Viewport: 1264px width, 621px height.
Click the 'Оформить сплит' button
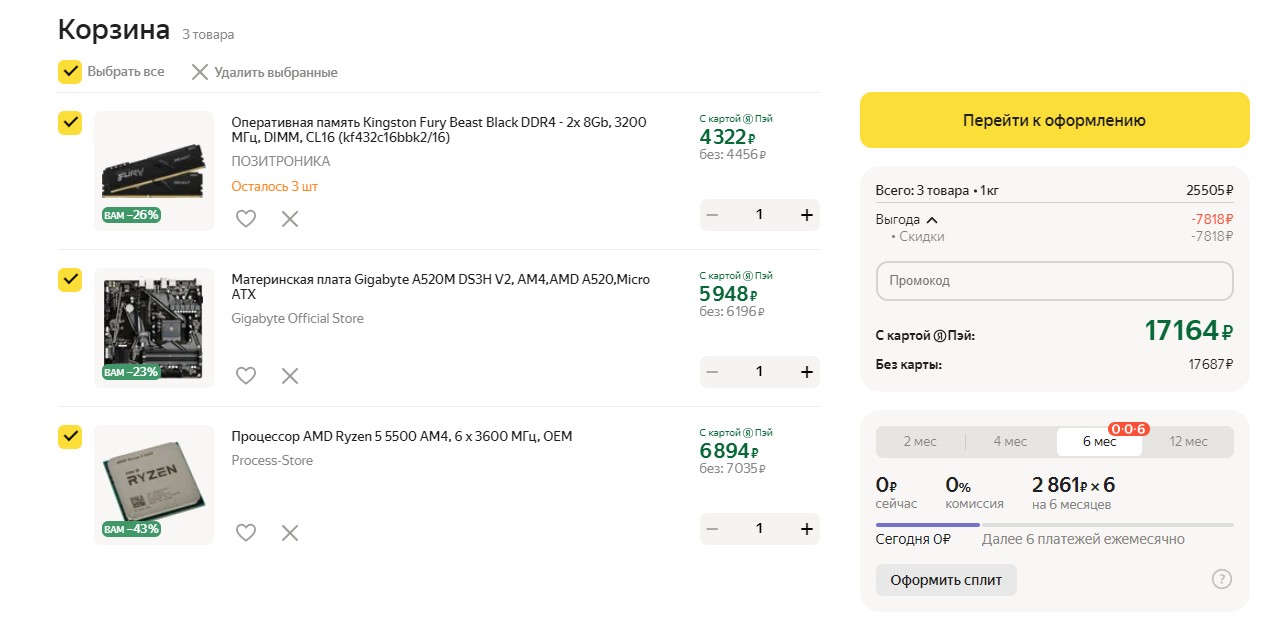point(946,580)
